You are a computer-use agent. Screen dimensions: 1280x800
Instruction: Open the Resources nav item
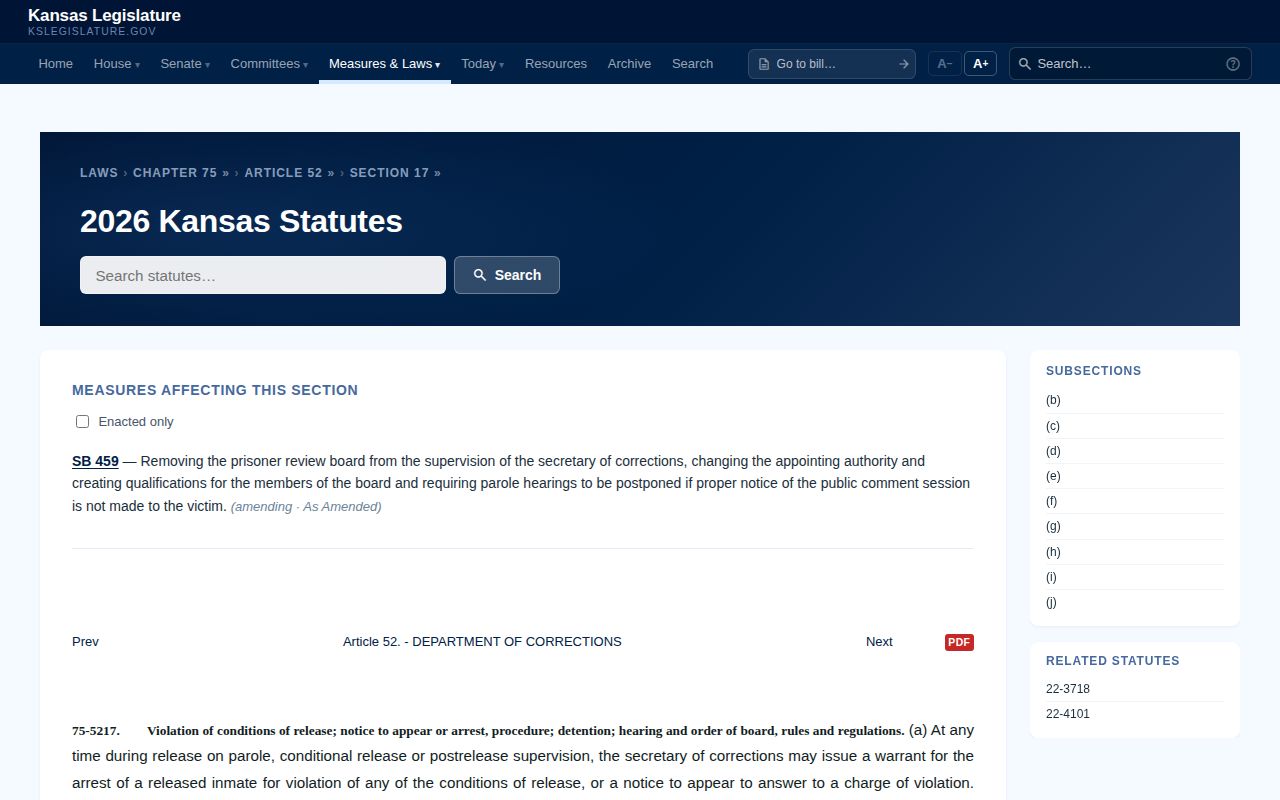(556, 64)
